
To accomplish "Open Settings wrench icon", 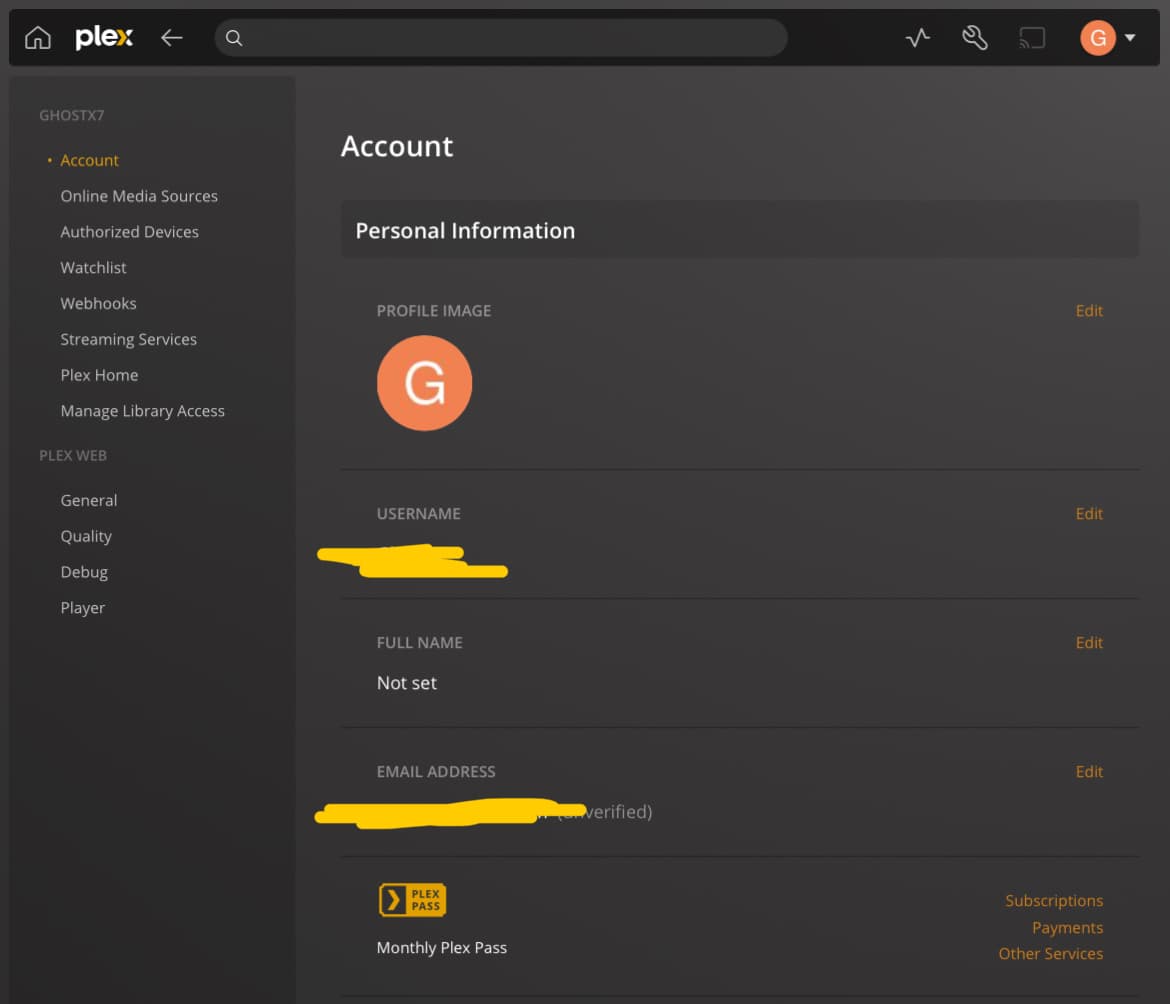I will coord(975,37).
